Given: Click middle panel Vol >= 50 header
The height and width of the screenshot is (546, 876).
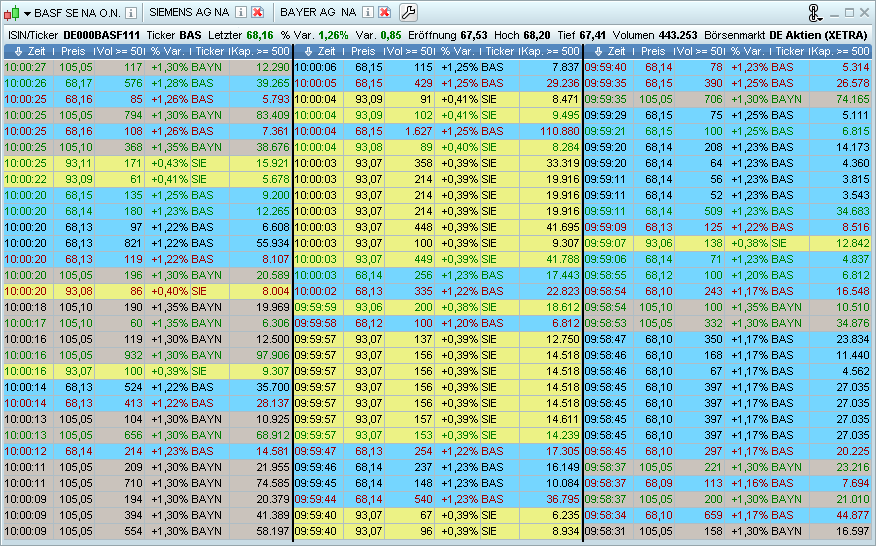Looking at the screenshot, I should [x=410, y=51].
